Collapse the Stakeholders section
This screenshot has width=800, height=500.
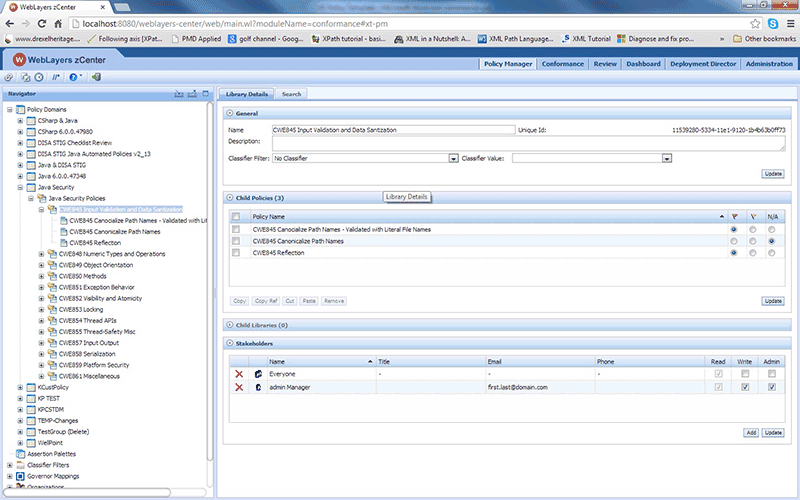(230, 343)
